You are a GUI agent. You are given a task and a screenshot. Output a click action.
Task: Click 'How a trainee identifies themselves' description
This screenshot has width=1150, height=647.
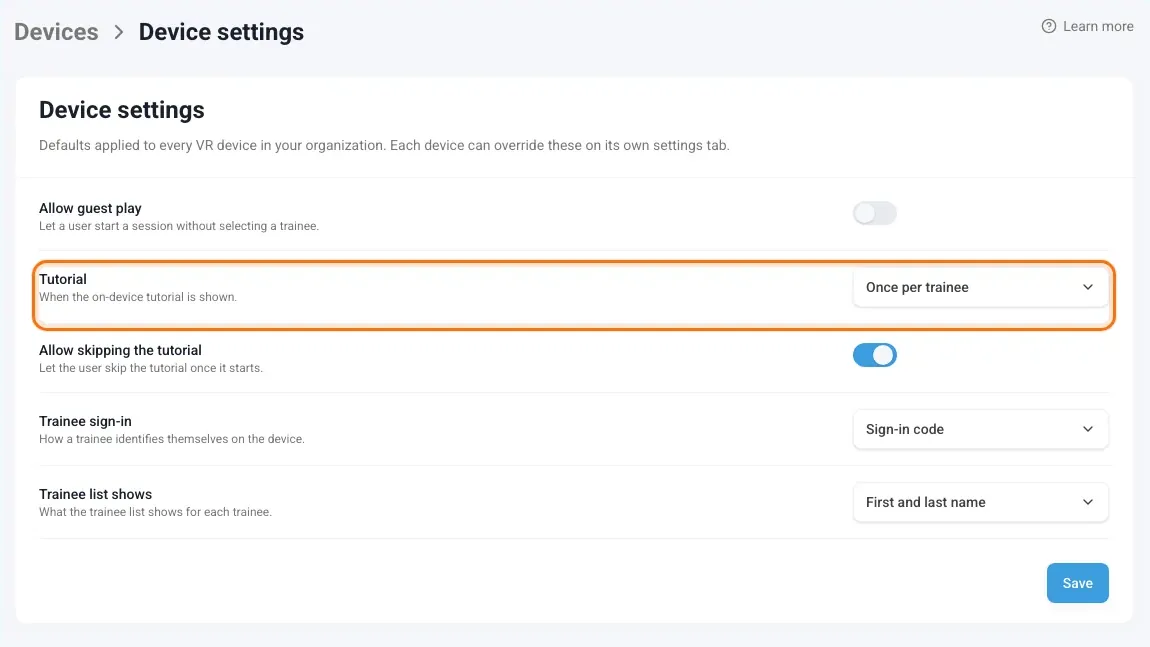click(172, 439)
